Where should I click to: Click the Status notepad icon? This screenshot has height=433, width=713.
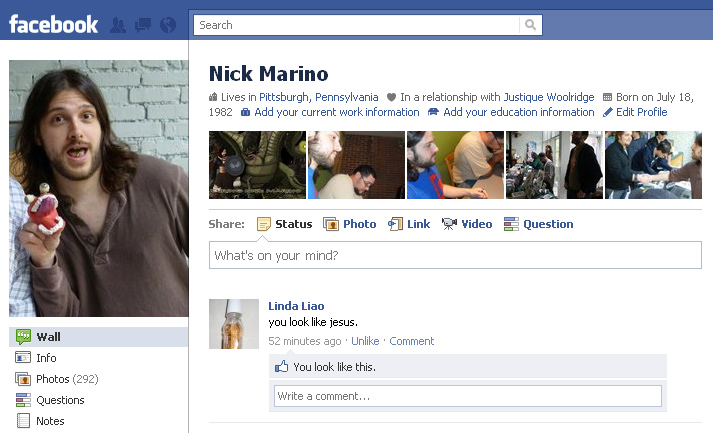point(264,224)
